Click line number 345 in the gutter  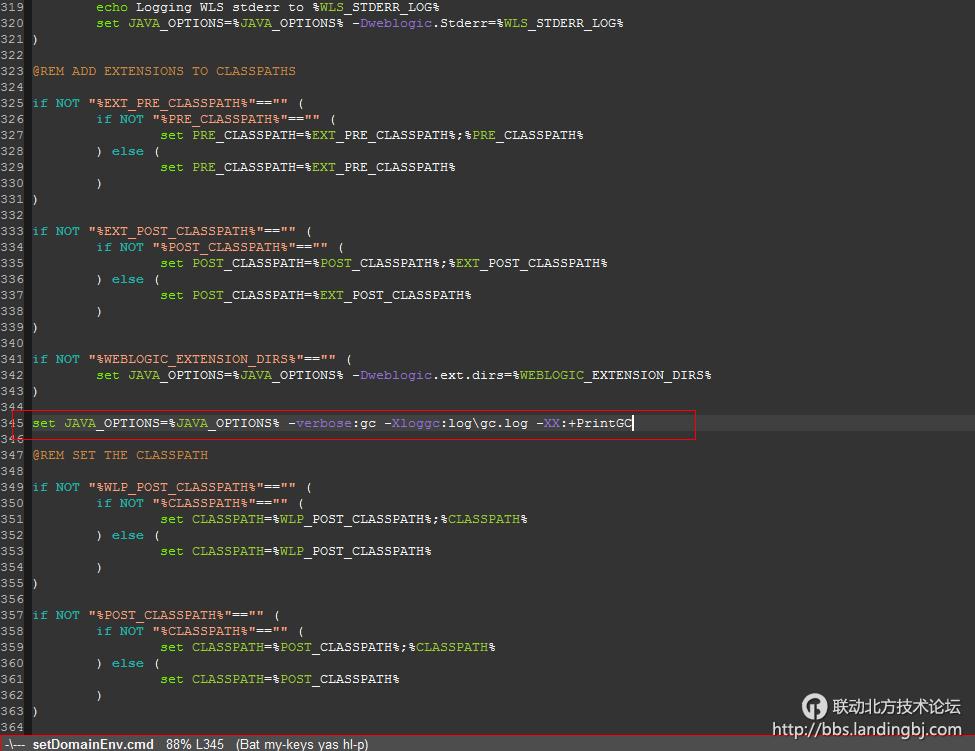12,423
